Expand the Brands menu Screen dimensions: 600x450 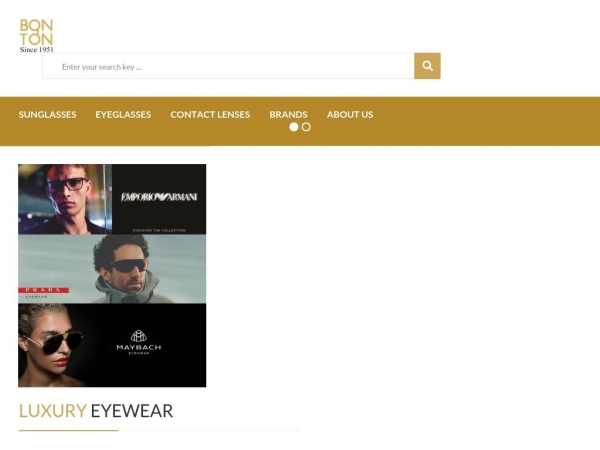(288, 115)
